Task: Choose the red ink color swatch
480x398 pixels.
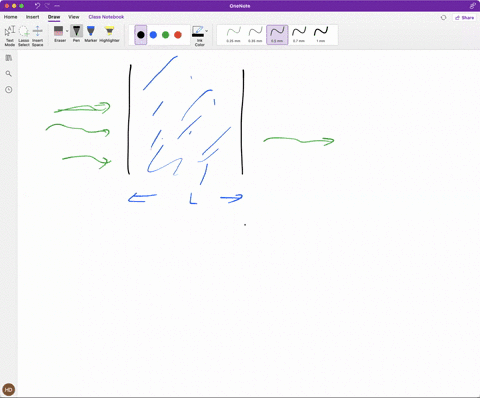Action: (178, 35)
